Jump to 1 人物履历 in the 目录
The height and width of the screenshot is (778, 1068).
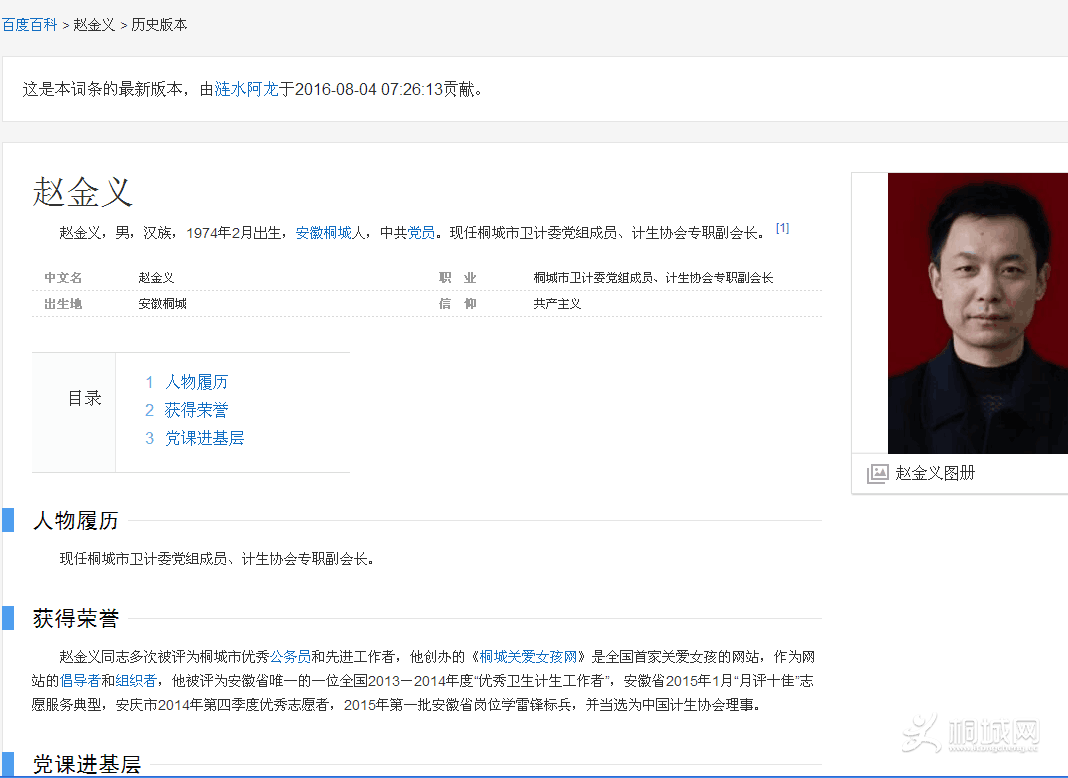[187, 382]
